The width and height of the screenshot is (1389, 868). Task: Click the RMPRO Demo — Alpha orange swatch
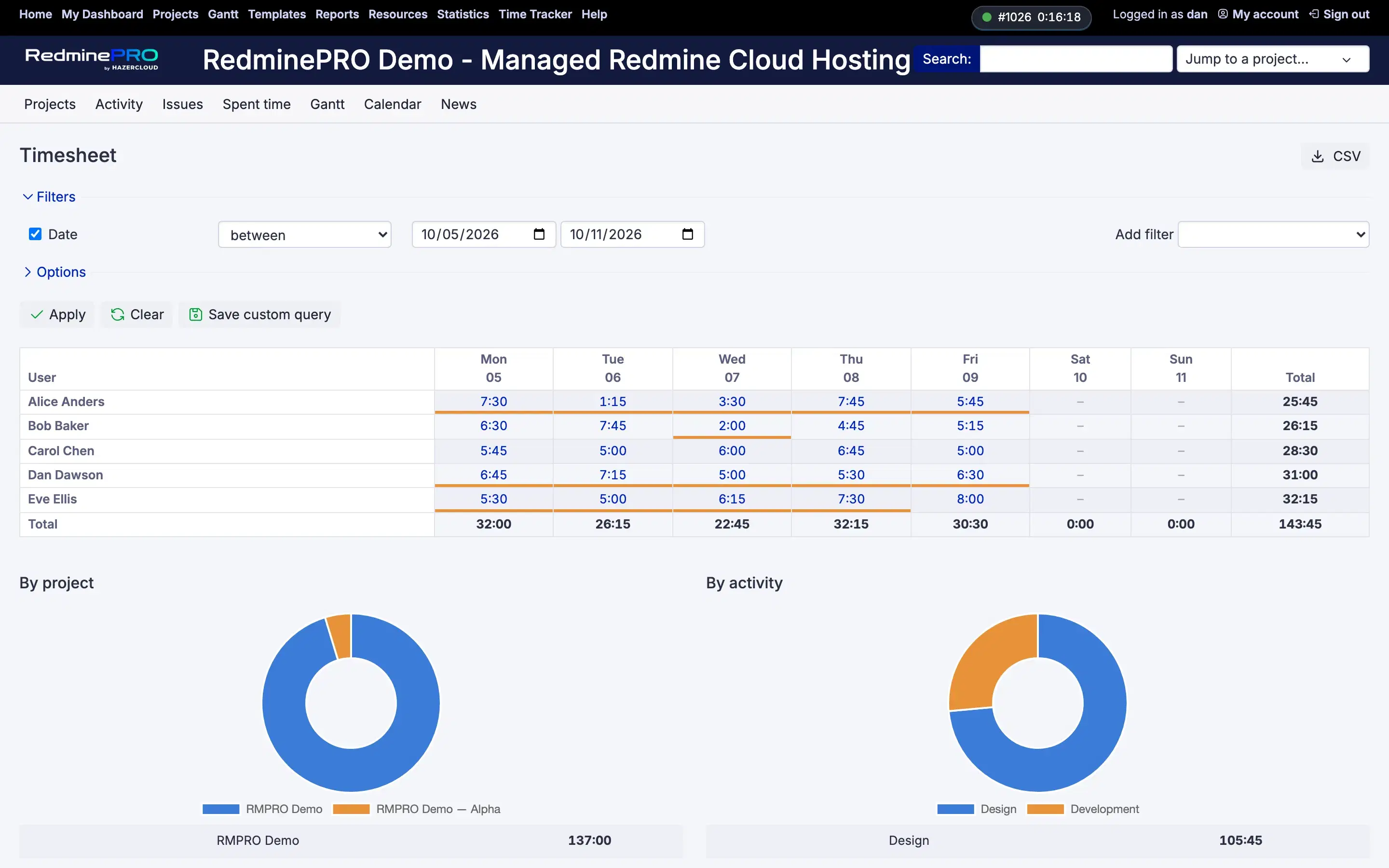pyautogui.click(x=351, y=809)
